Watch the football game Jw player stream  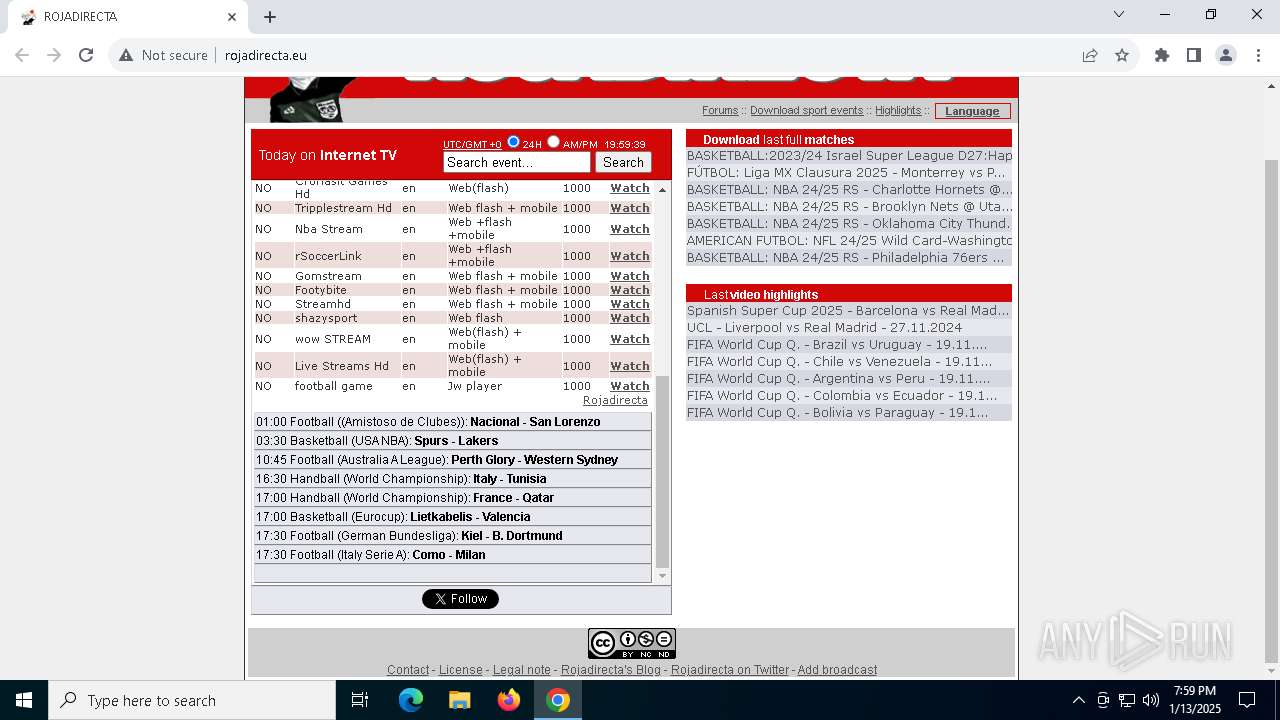pos(630,386)
